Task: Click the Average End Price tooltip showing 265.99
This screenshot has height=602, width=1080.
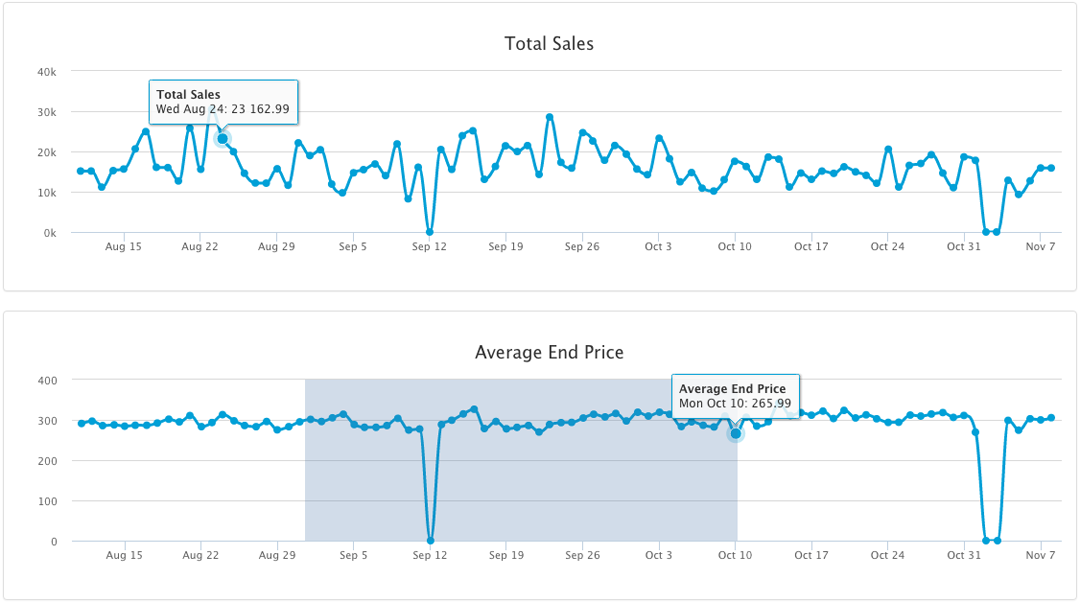Action: pyautogui.click(x=735, y=396)
